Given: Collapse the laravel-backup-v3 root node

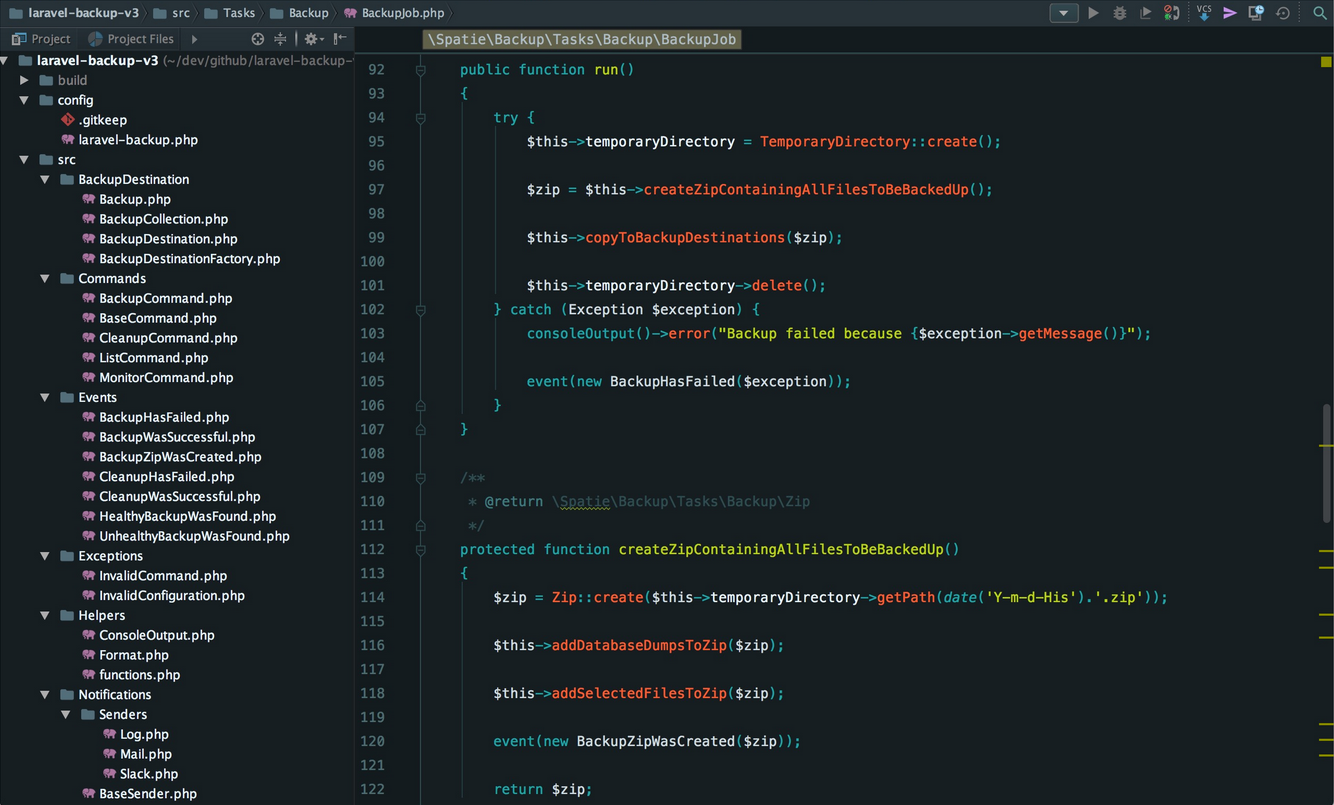Looking at the screenshot, I should point(6,60).
